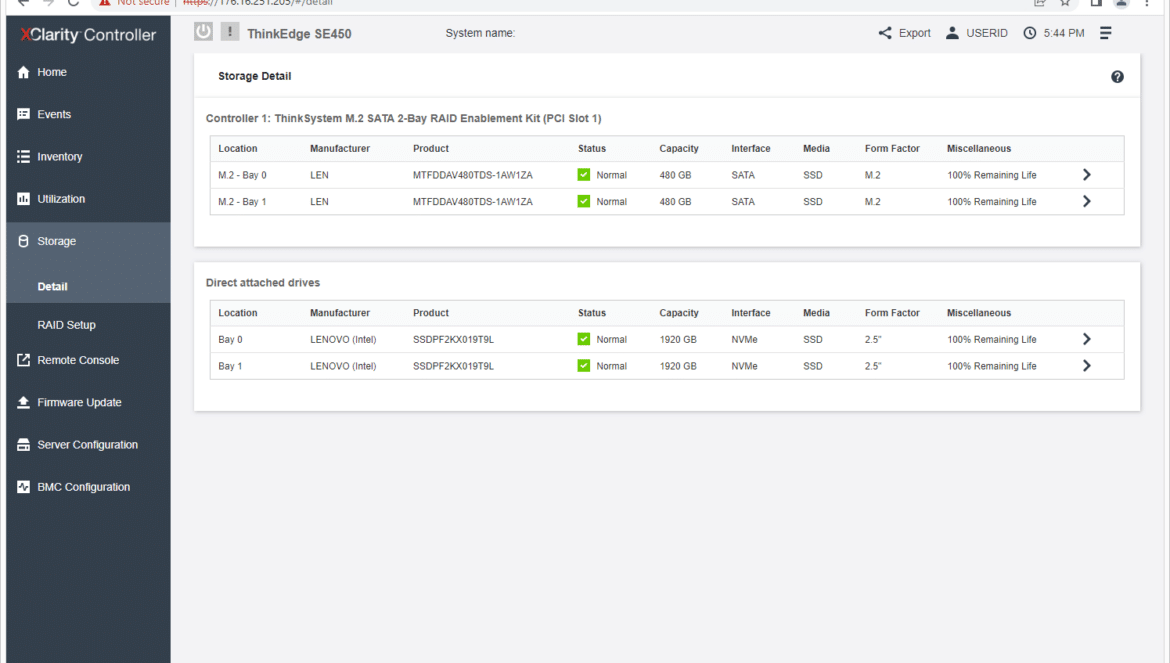Click the USERID label
The height and width of the screenshot is (663, 1170).
tap(986, 33)
